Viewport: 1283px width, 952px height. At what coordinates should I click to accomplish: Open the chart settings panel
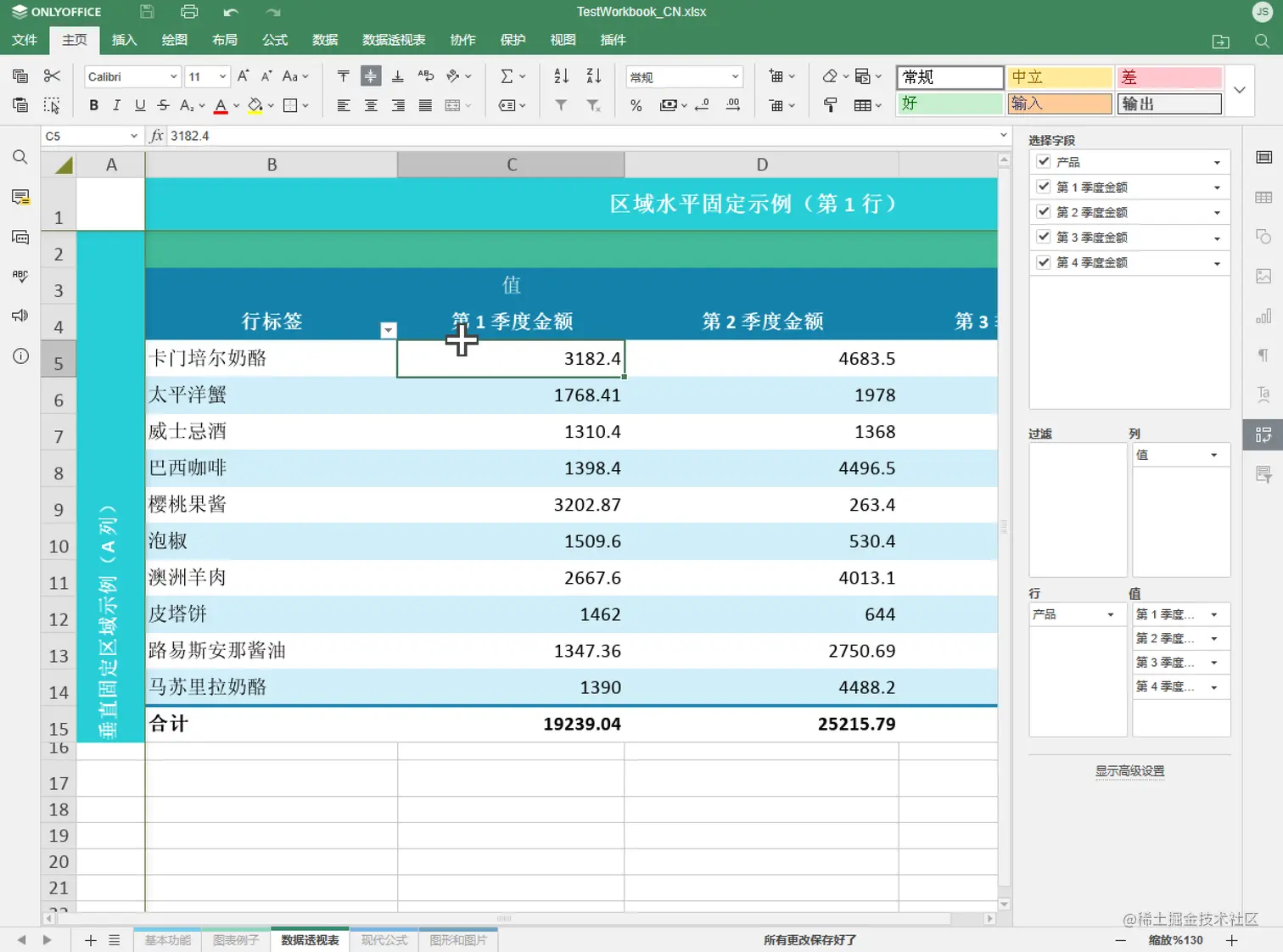pyautogui.click(x=1263, y=316)
